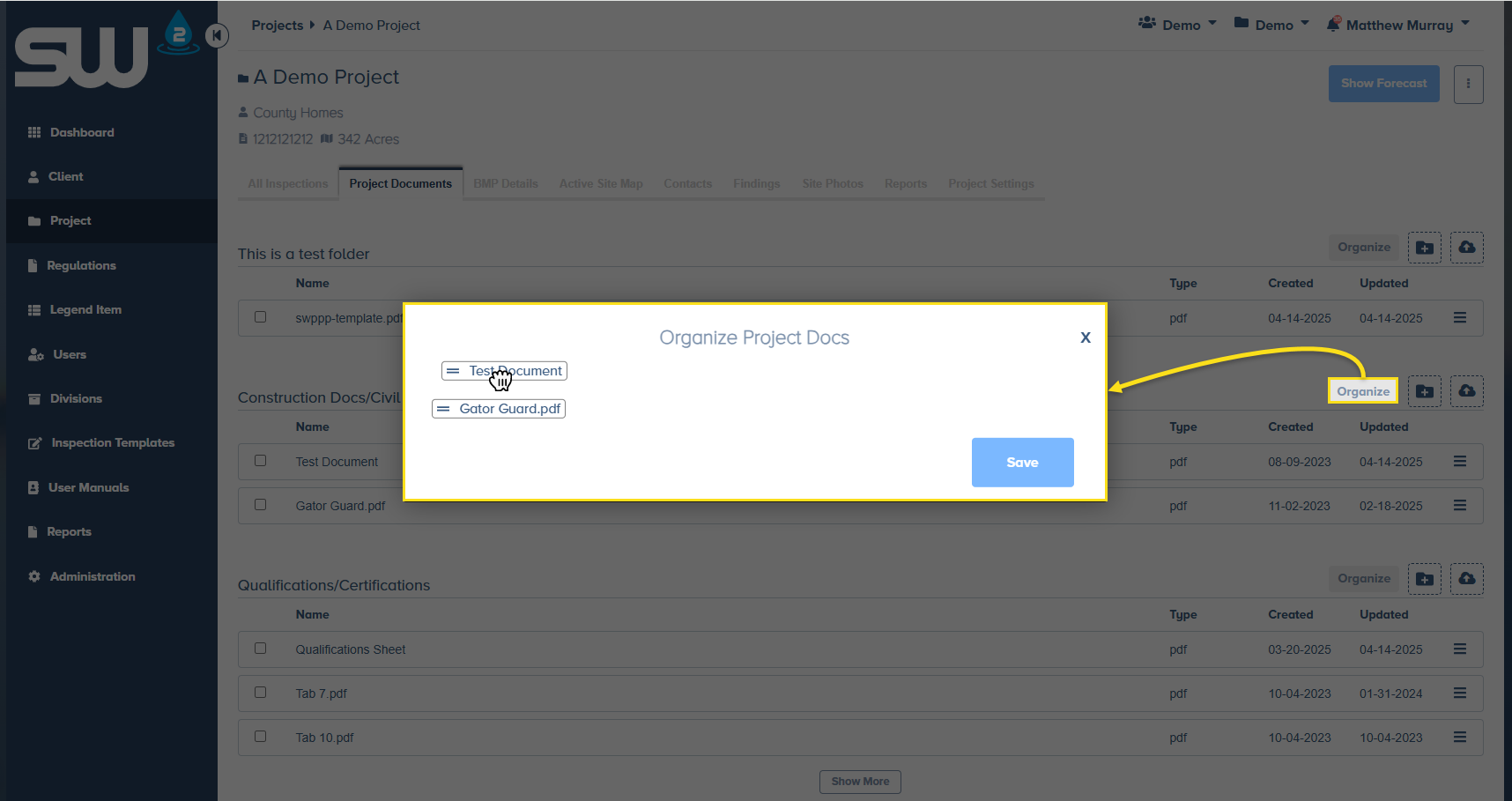Select the Tab 7.pdf checkbox
This screenshot has width=1512, height=801.
pyautogui.click(x=261, y=693)
